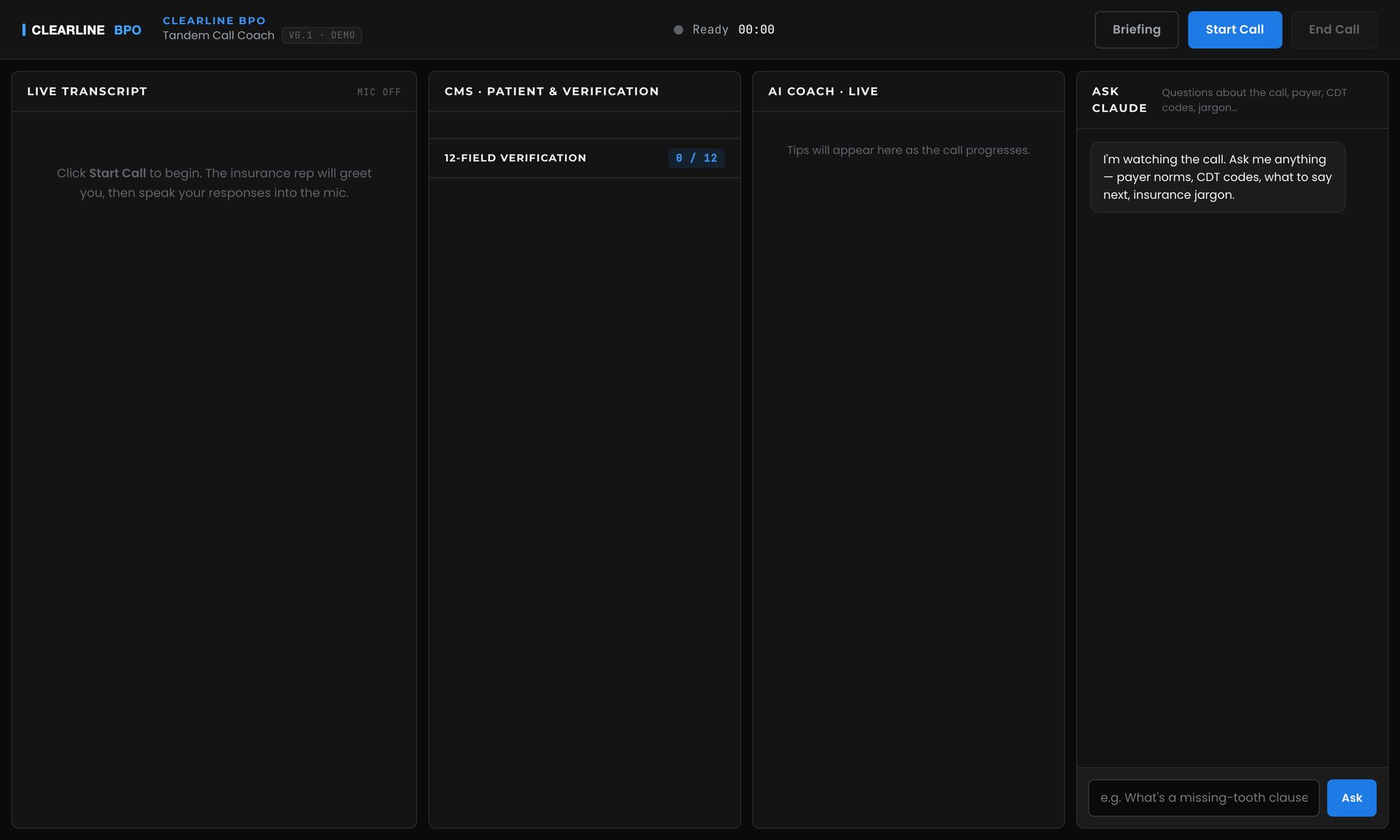Focus the Ask Claude question input field
The height and width of the screenshot is (840, 1400).
click(1203, 798)
